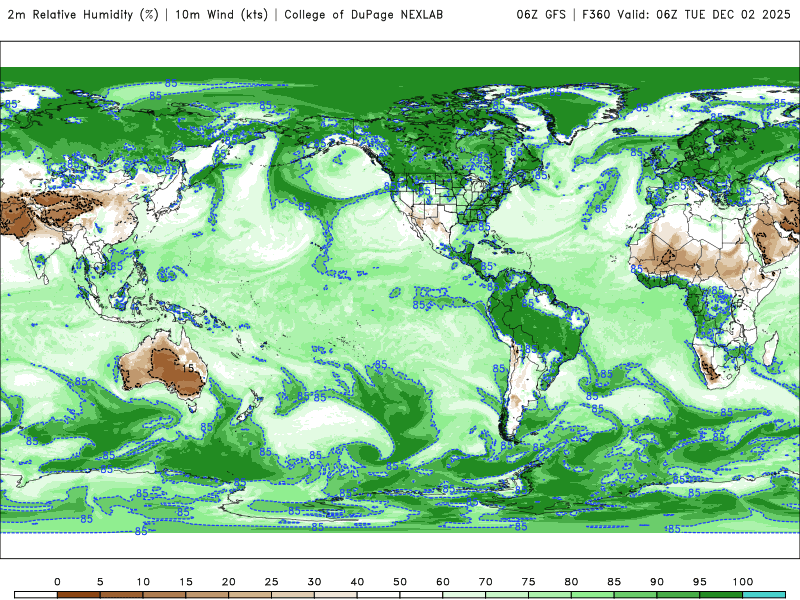This screenshot has width=800, height=600.
Task: Select the brown 5–10 legend swatch
Action: click(x=121, y=595)
